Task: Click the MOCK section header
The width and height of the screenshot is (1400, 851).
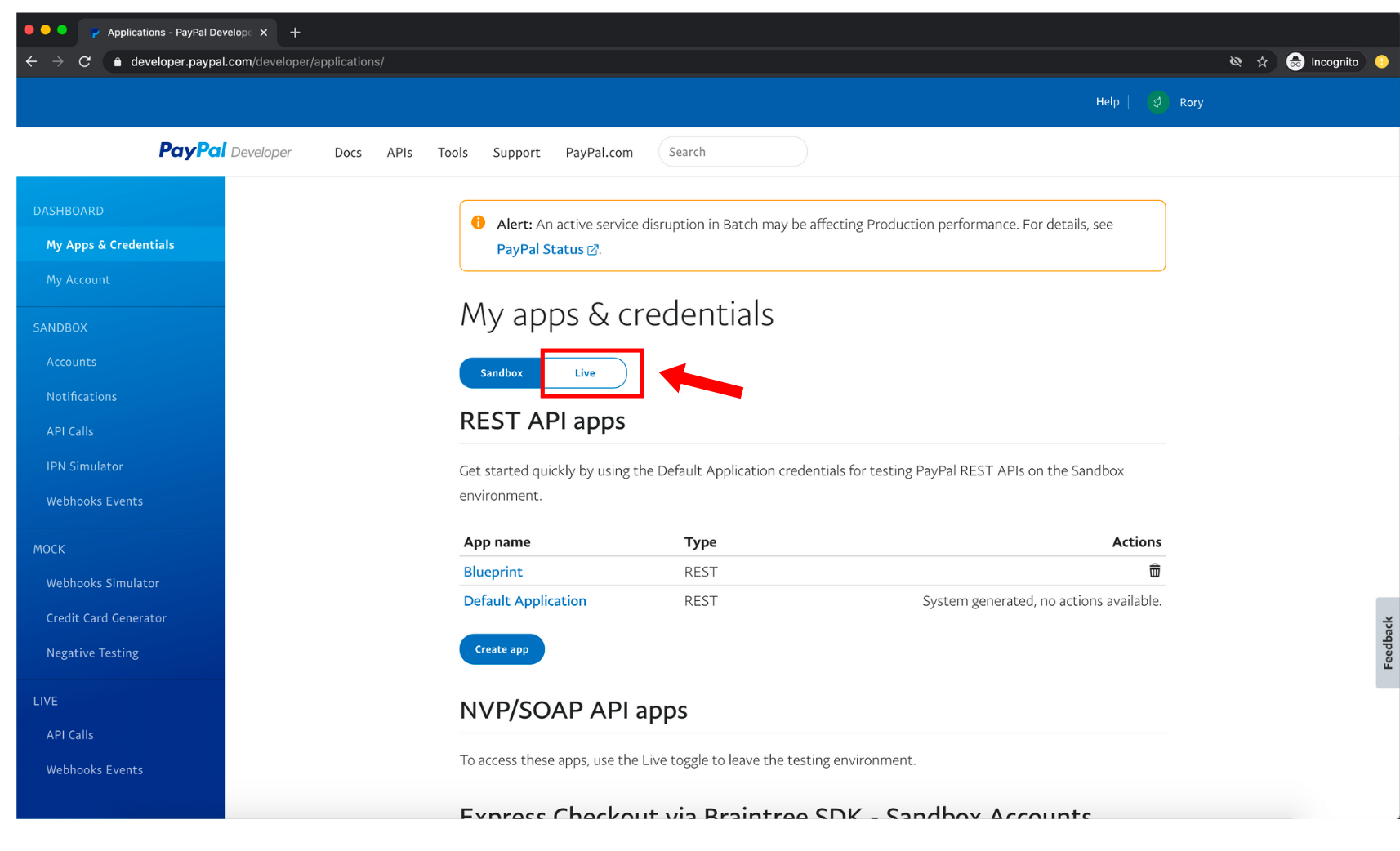Action: click(49, 549)
